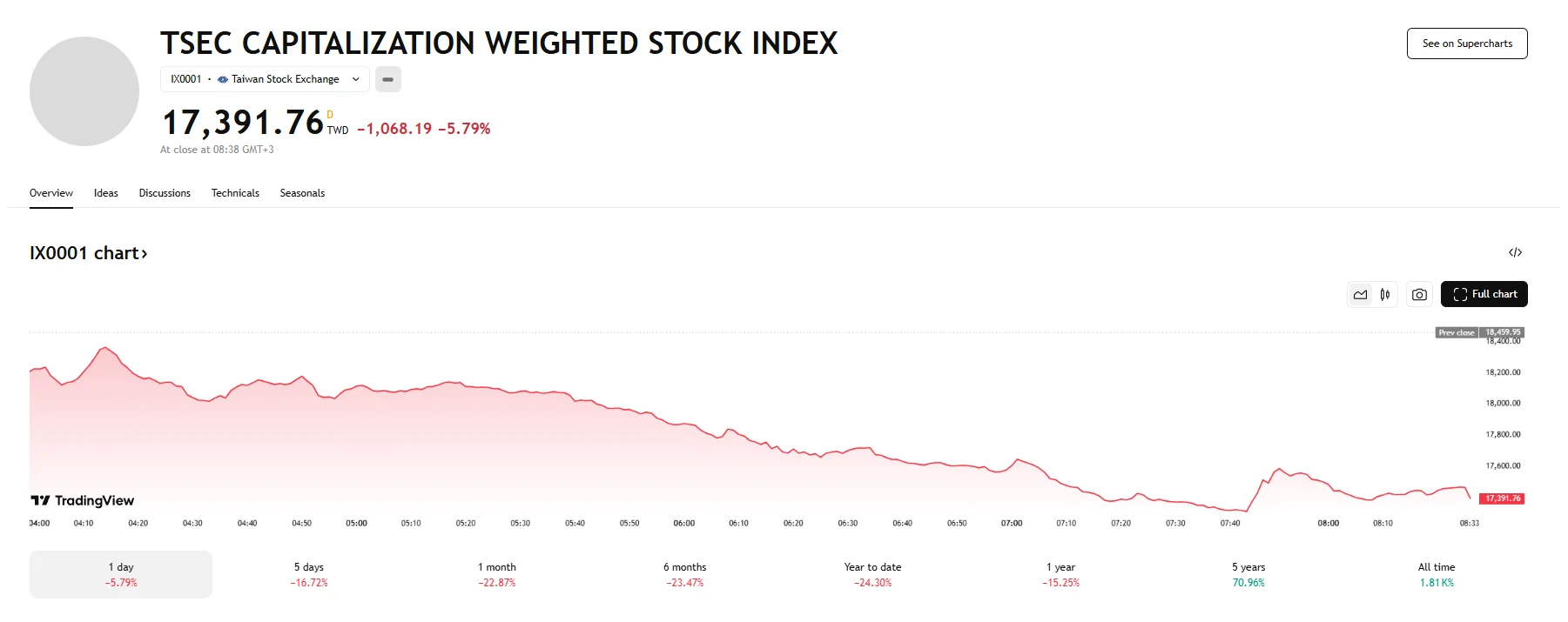Open the Technicals tab
This screenshot has height=622, width=1568.
[235, 193]
